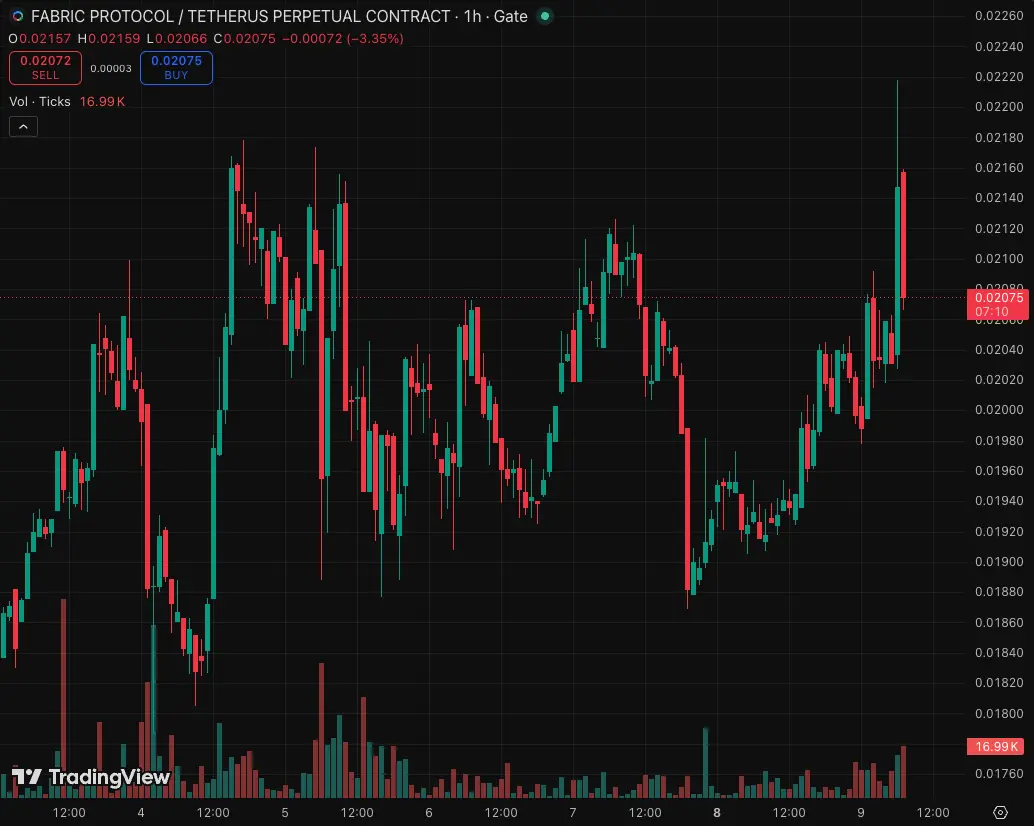Viewport: 1034px width, 826px height.
Task: Click price axis label 0.01760
Action: click(x=999, y=774)
